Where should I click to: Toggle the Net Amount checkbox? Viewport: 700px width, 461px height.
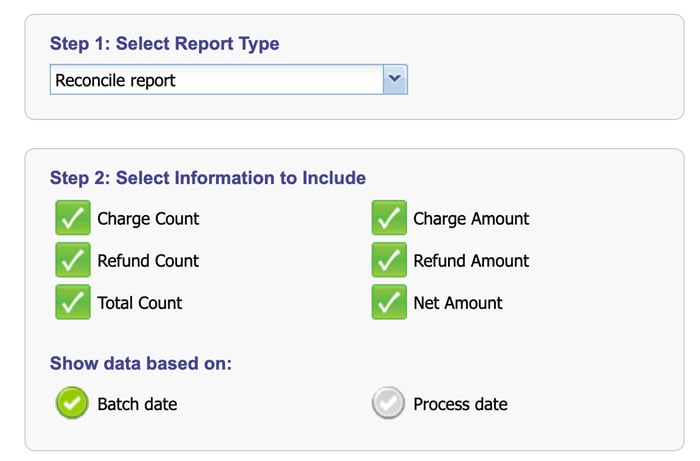click(389, 302)
